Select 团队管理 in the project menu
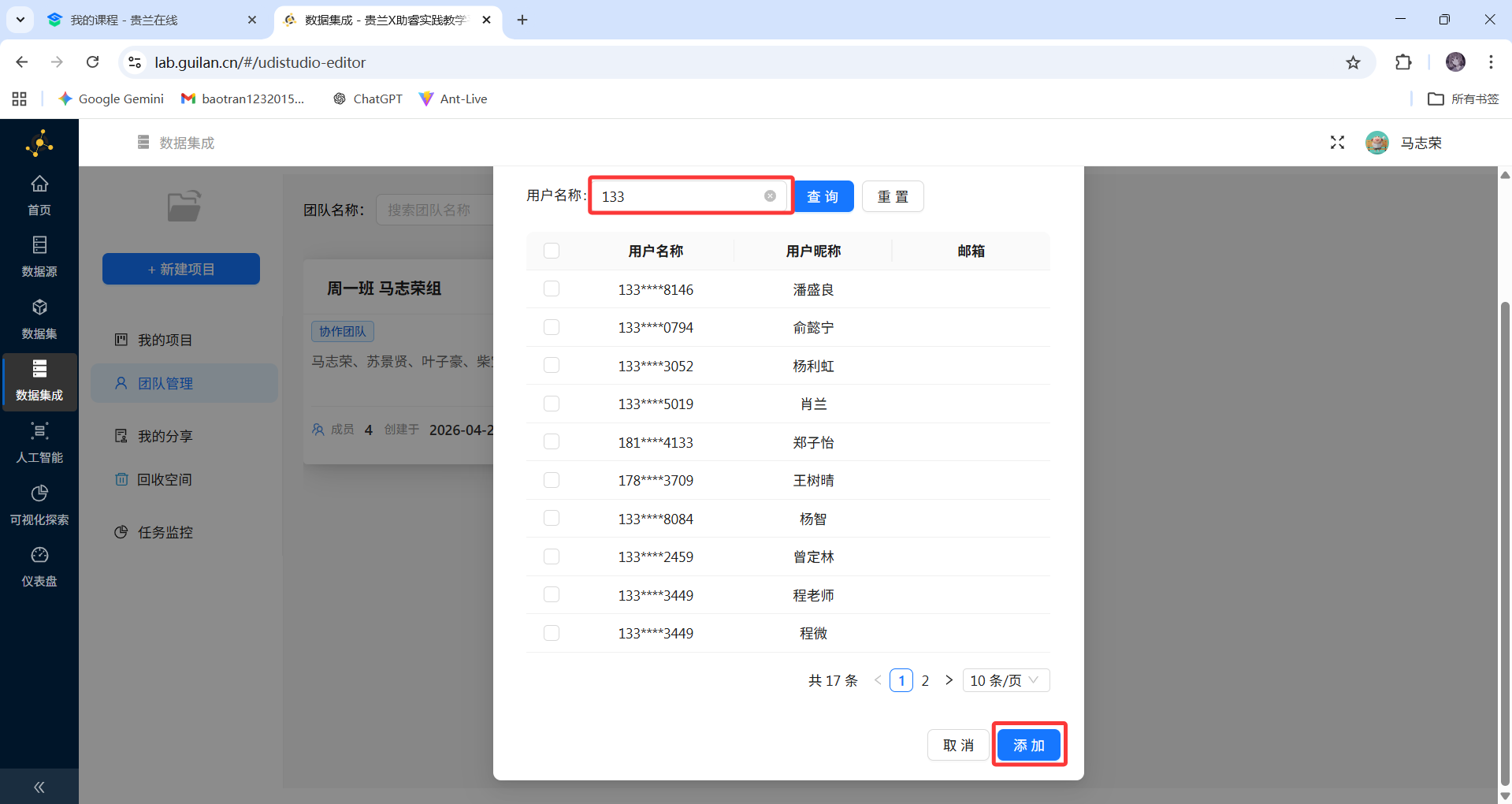Screen dimensions: 1512x804 tap(165, 383)
